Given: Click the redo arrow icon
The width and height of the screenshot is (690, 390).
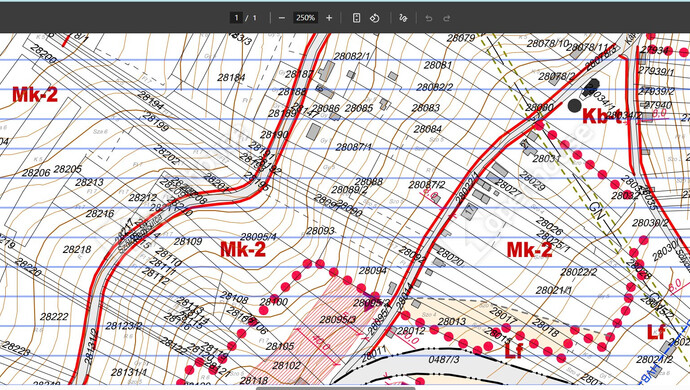Looking at the screenshot, I should pyautogui.click(x=447, y=18).
